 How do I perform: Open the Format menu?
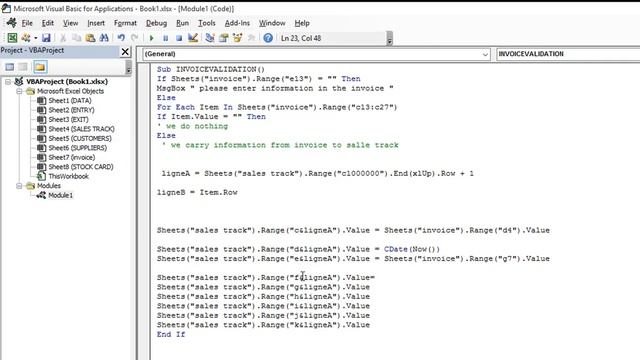[x=125, y=23]
